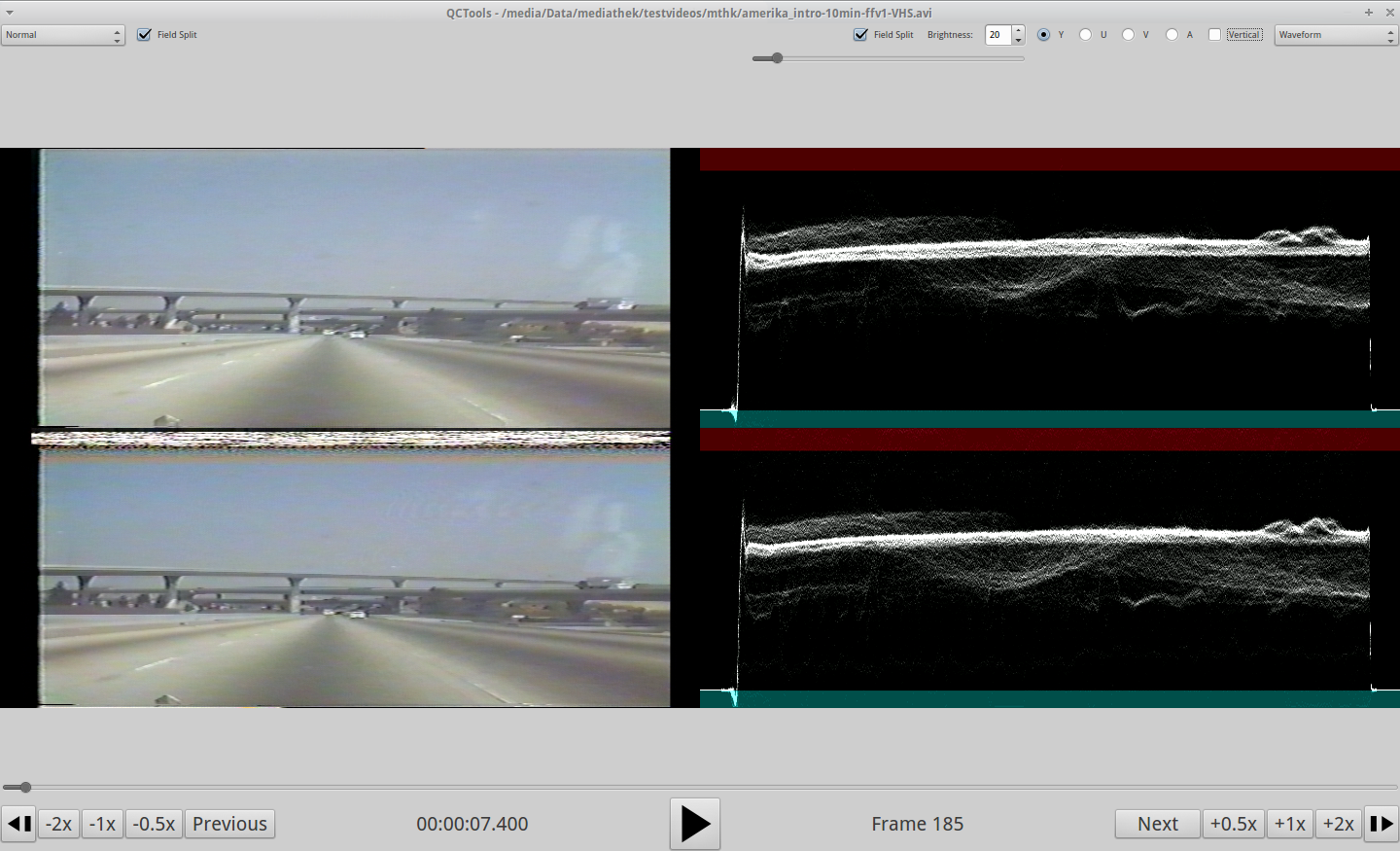Play backward at -1x speed
The width and height of the screenshot is (1400, 851).
102,824
